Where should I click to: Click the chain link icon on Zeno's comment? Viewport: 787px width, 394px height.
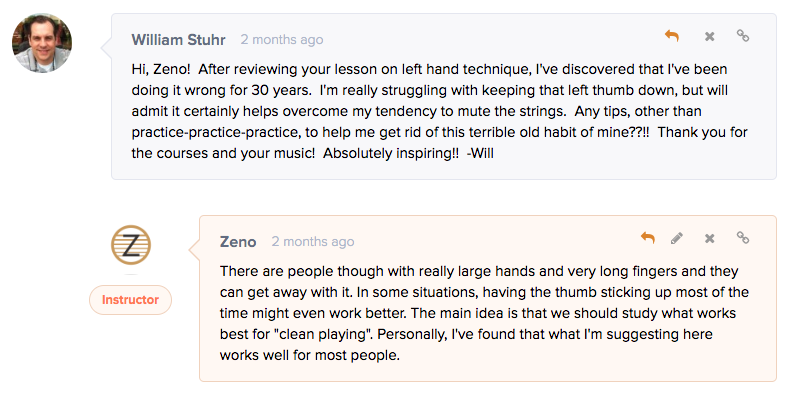click(x=743, y=237)
